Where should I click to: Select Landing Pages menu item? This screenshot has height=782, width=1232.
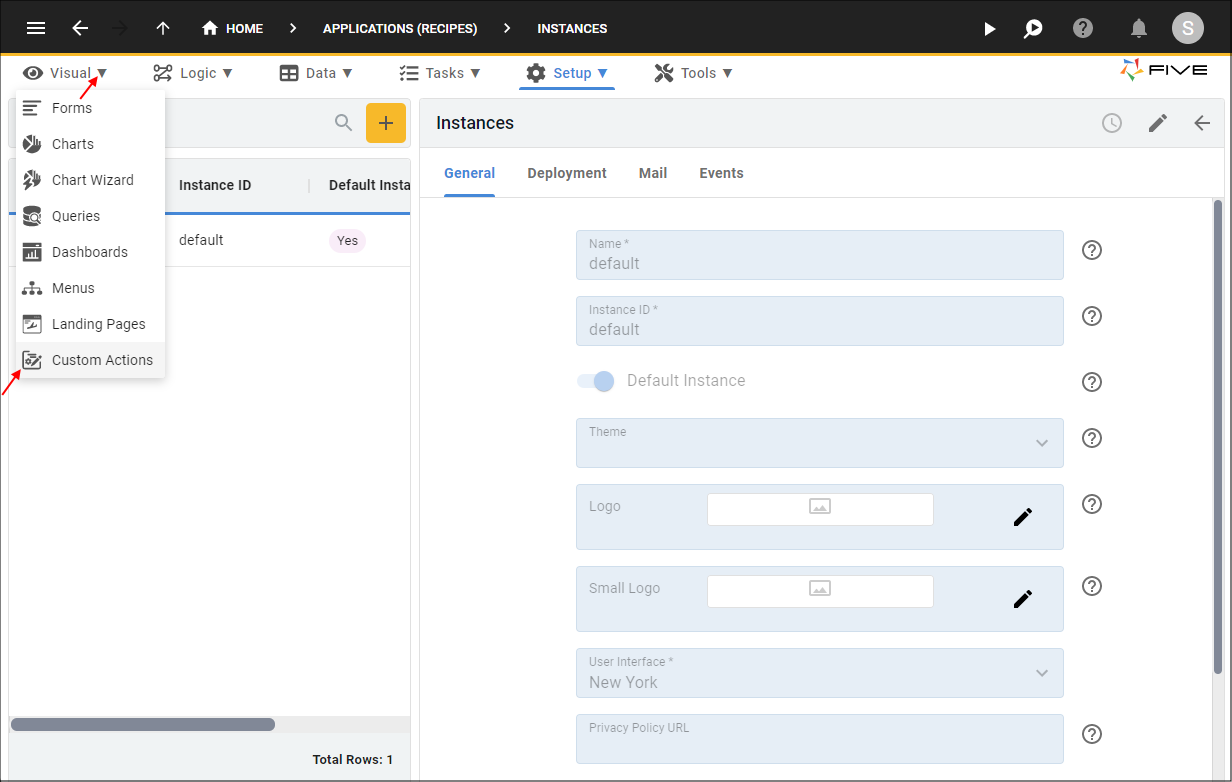click(90, 324)
